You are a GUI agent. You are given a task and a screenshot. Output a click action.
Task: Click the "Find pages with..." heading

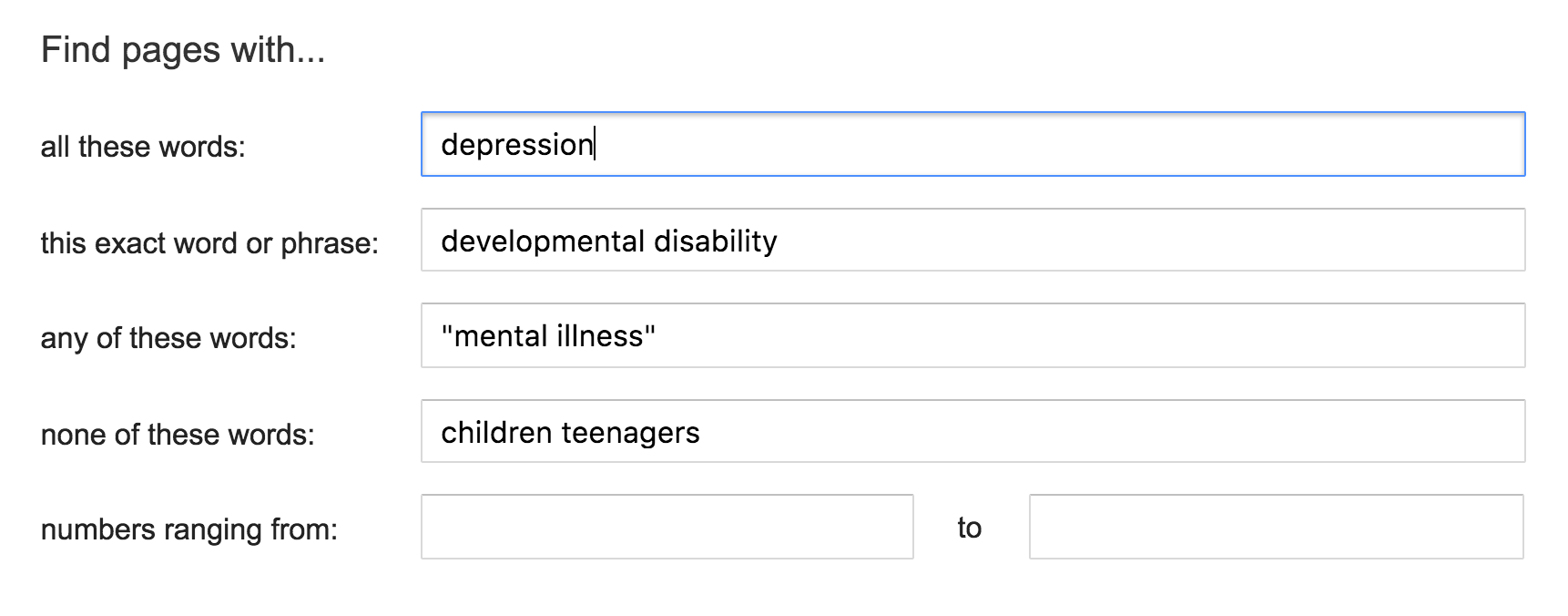[x=183, y=49]
